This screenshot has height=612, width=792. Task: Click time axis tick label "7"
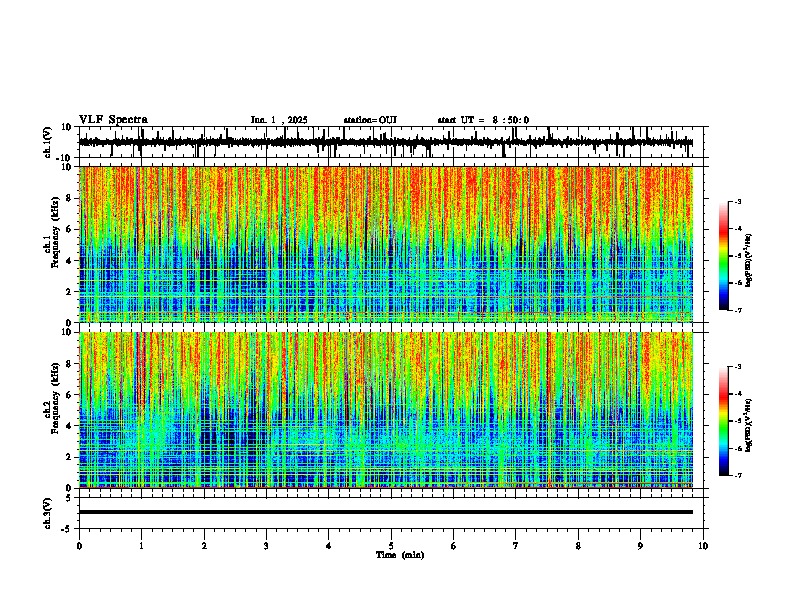coord(516,546)
